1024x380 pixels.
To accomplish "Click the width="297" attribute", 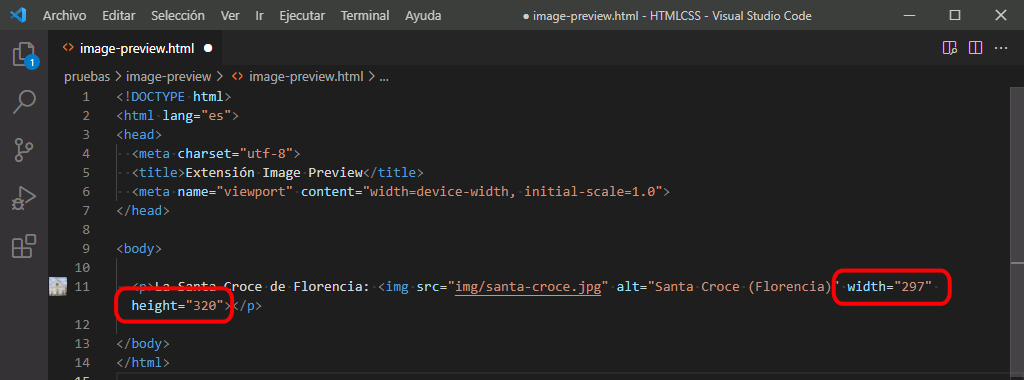I will [889, 287].
